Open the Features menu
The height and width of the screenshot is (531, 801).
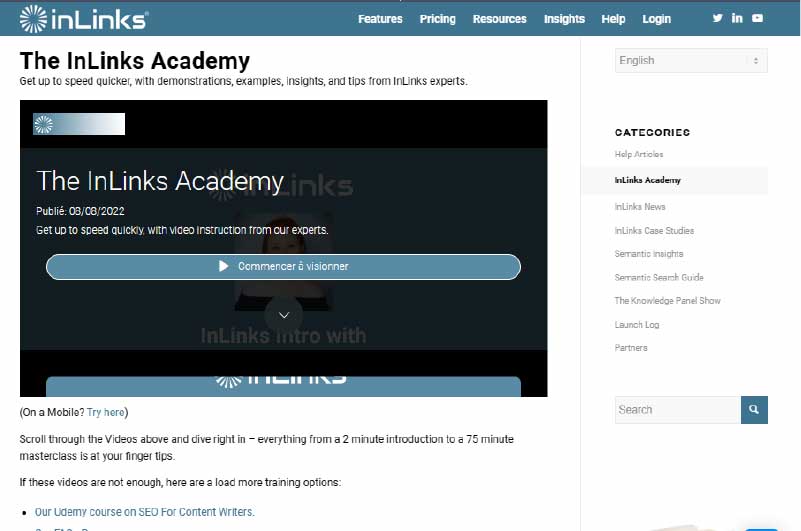[380, 19]
